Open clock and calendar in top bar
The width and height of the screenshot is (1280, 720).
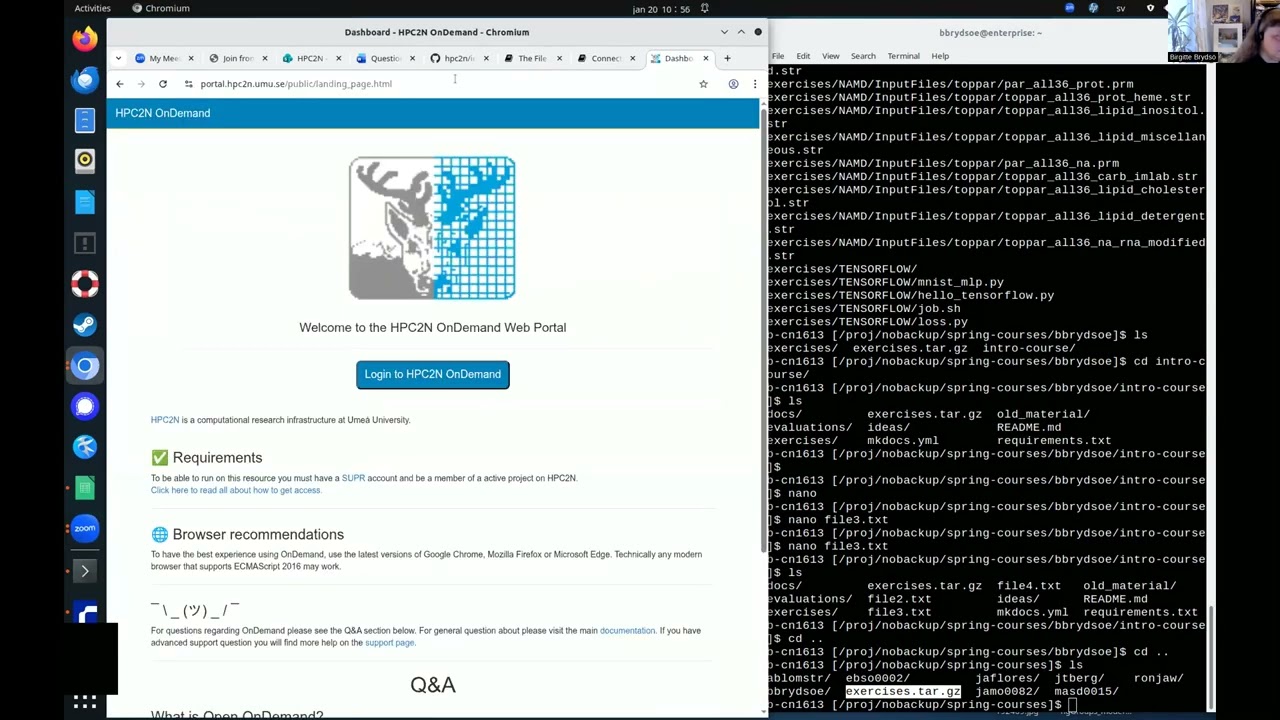coord(661,9)
